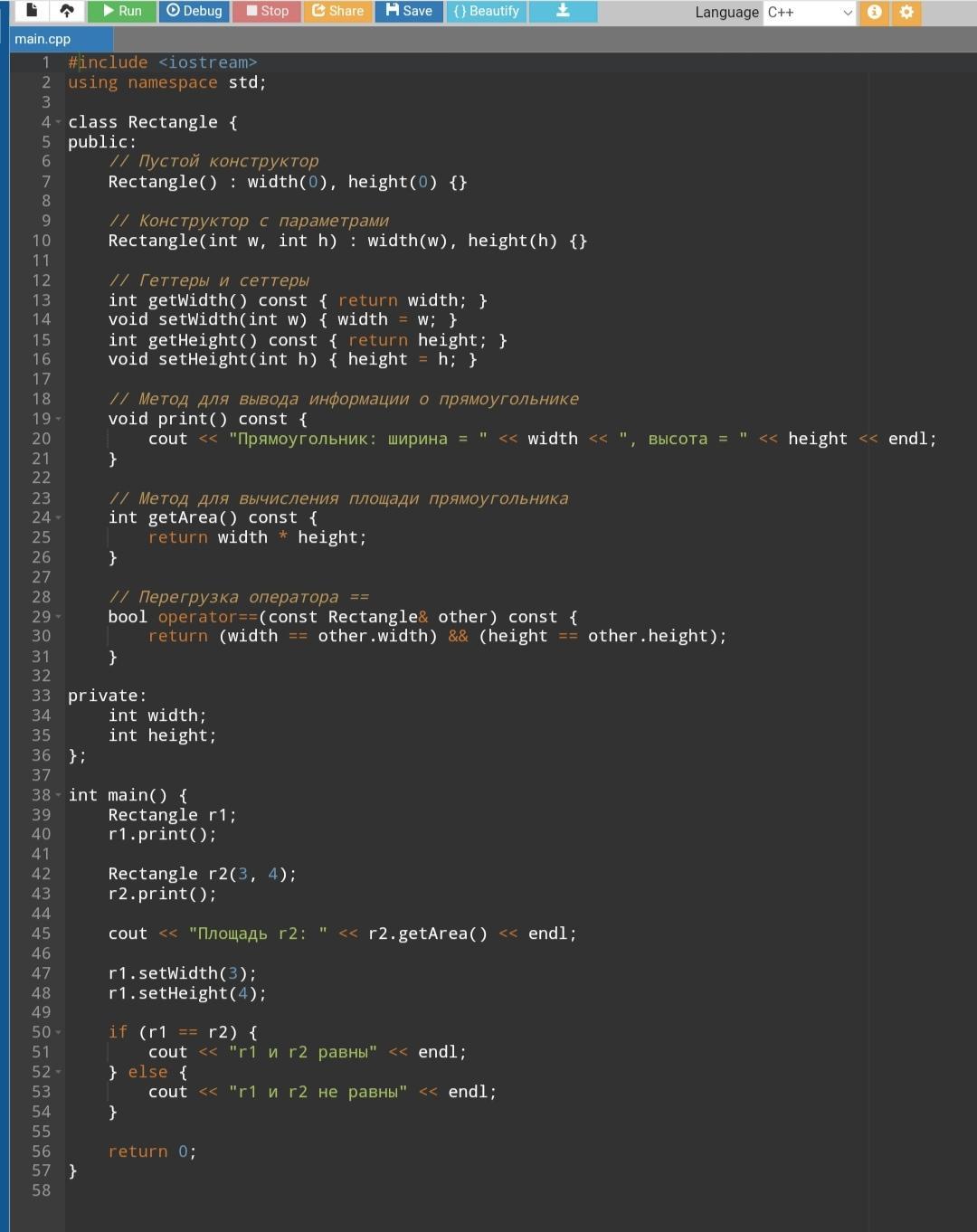This screenshot has width=977, height=1232.
Task: Start the Debug session
Action: coord(194,11)
